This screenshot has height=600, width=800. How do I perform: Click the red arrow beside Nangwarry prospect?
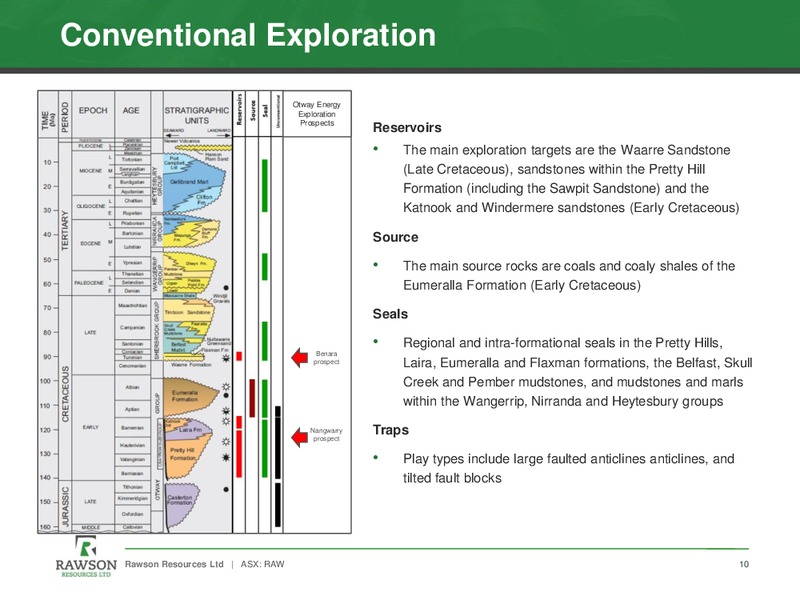click(299, 437)
